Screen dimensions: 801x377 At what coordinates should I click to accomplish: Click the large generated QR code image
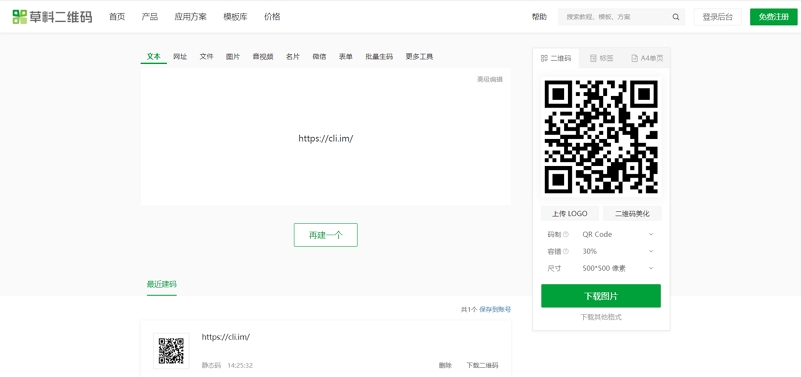click(601, 137)
